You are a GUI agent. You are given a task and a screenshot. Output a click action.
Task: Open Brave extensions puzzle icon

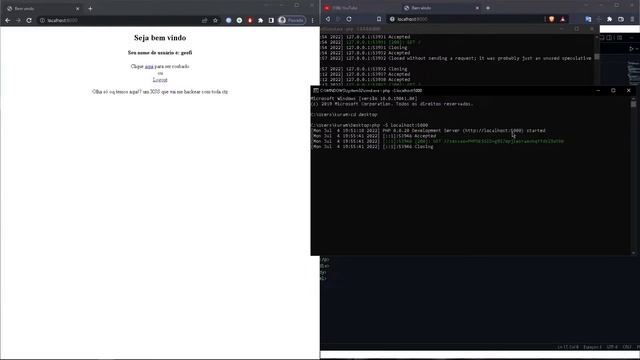pyautogui.click(x=609, y=19)
